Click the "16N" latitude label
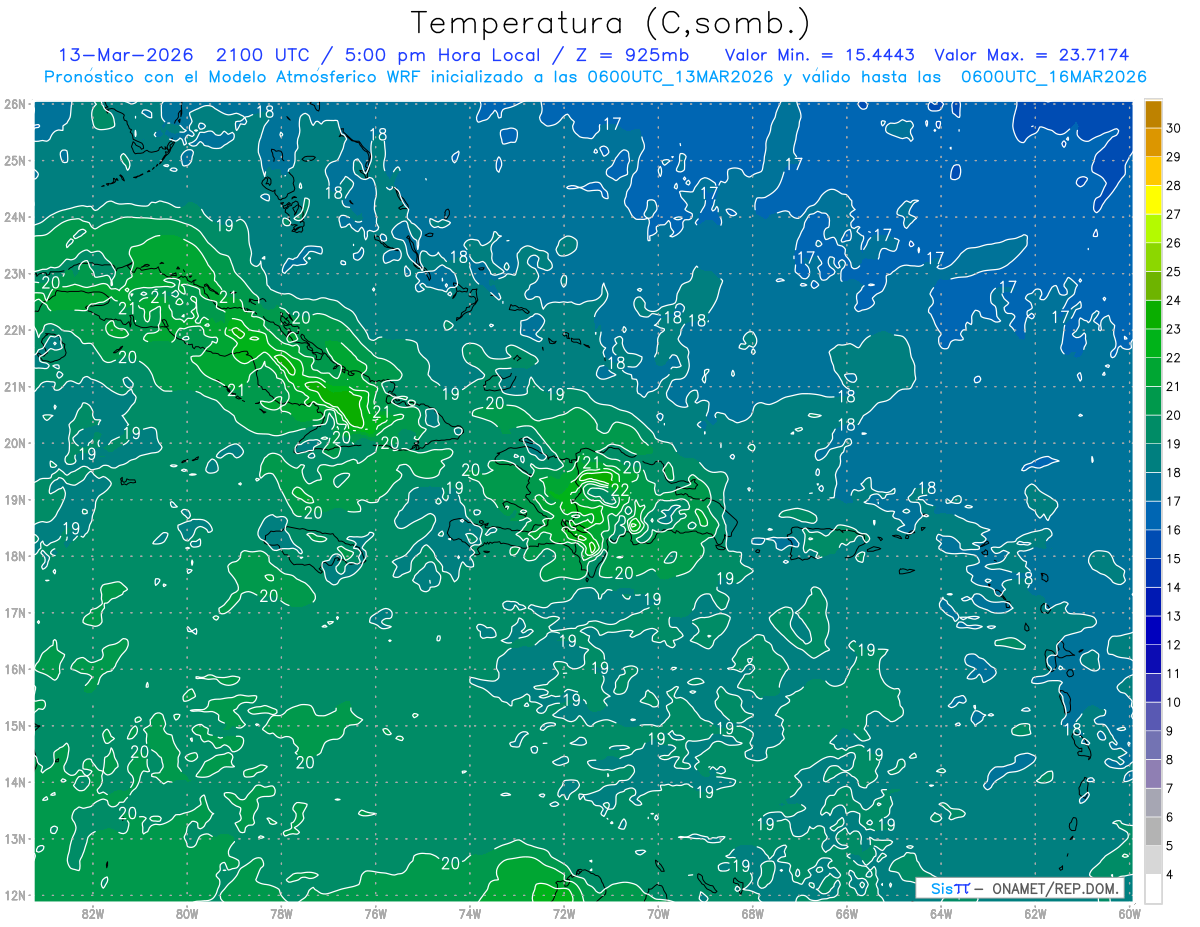 tap(14, 669)
